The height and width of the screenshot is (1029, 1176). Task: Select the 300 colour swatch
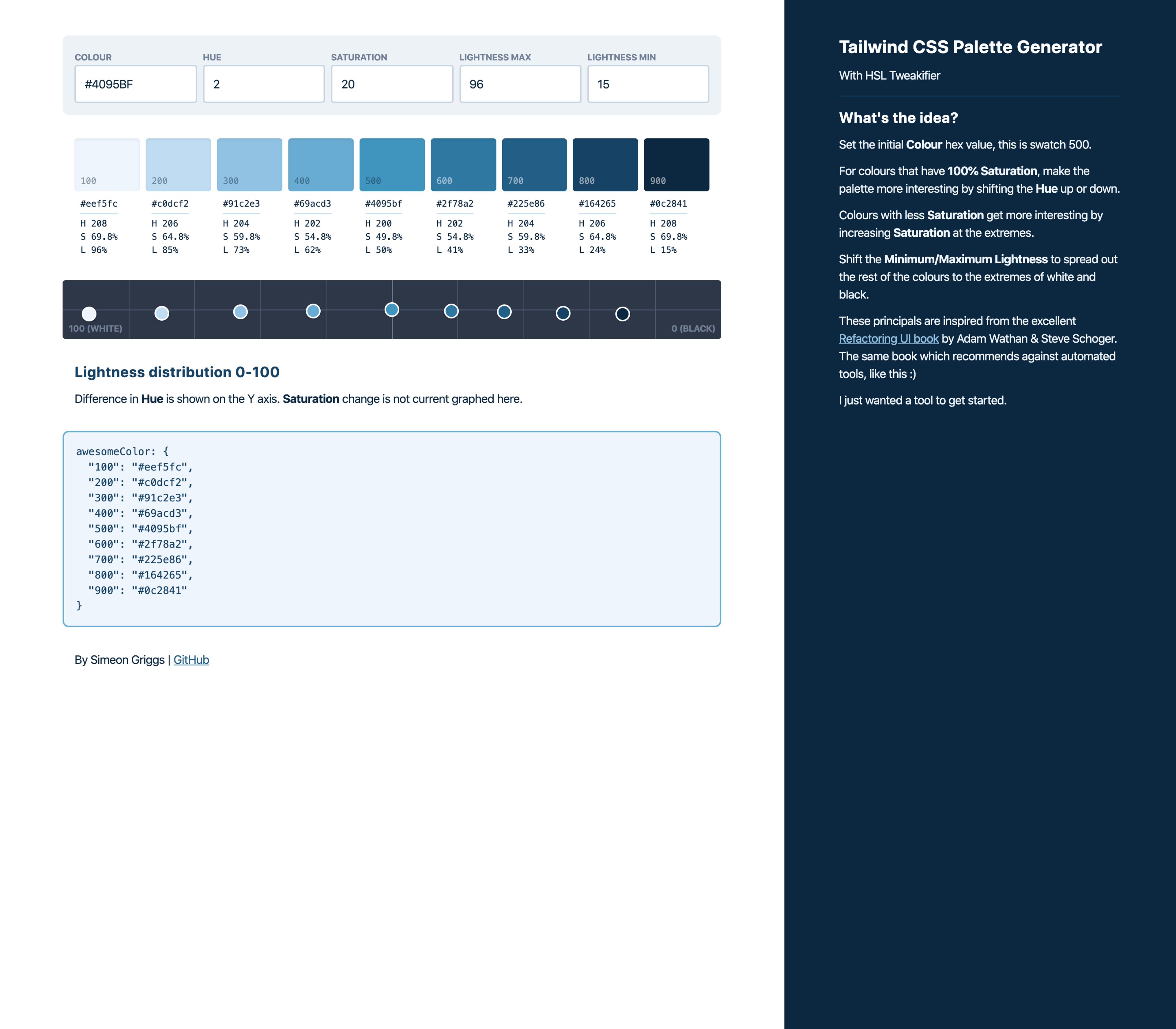(249, 164)
